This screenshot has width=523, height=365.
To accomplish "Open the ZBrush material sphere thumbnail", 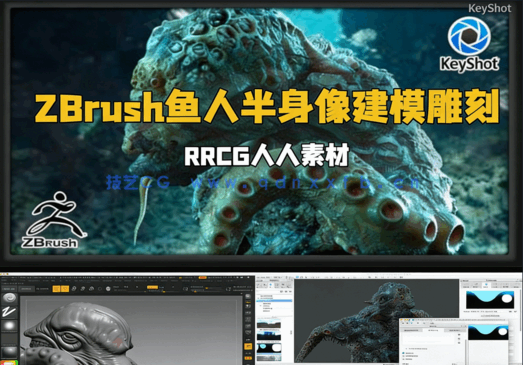I will tap(9, 352).
